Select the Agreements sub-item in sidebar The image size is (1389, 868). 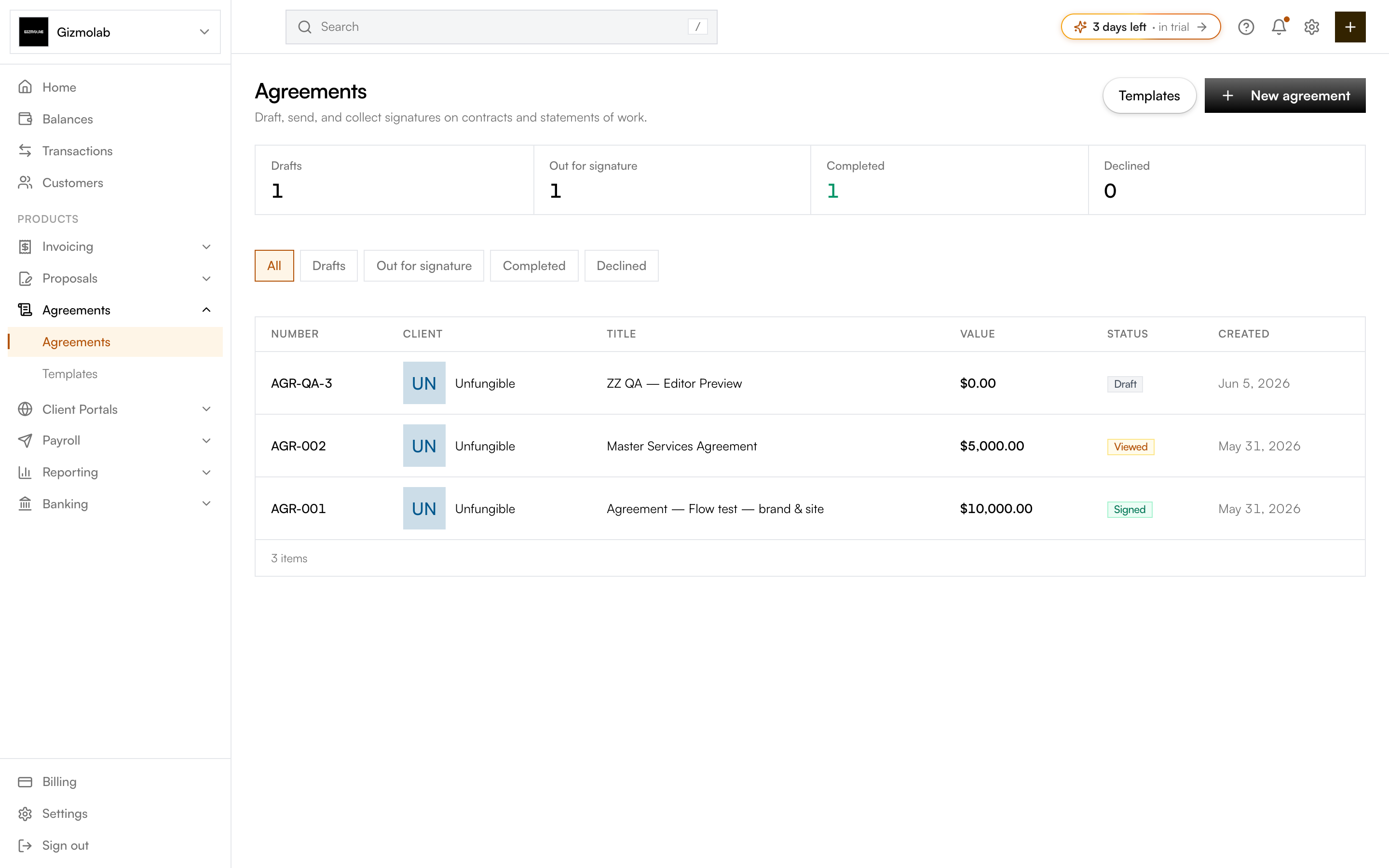115,342
